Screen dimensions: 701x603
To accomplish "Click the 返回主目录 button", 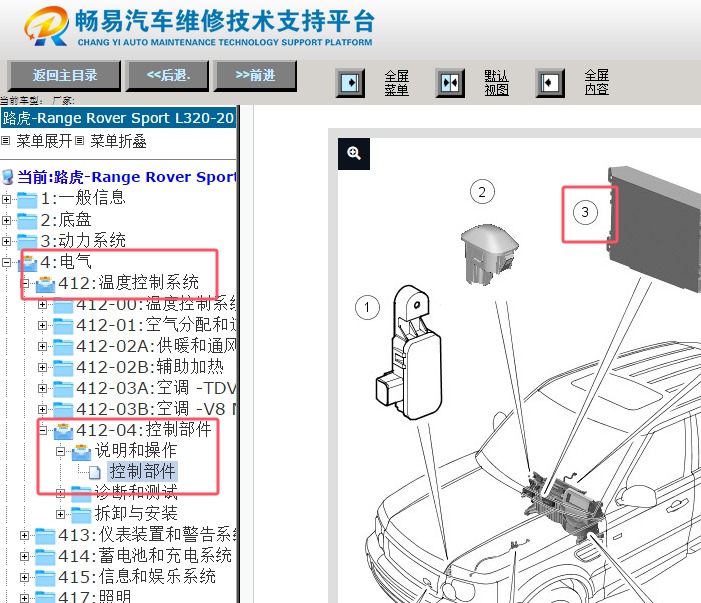I will [x=64, y=76].
